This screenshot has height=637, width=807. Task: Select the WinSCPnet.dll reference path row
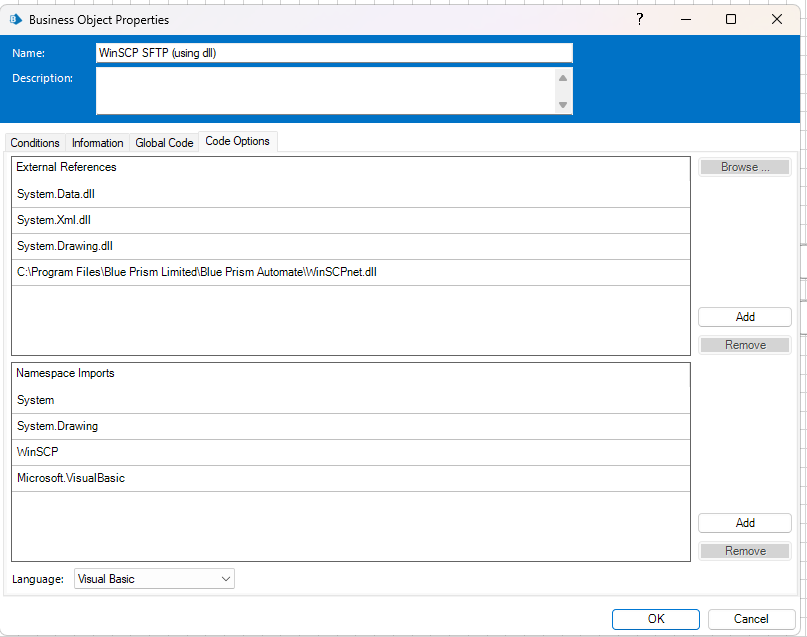[x=350, y=272]
